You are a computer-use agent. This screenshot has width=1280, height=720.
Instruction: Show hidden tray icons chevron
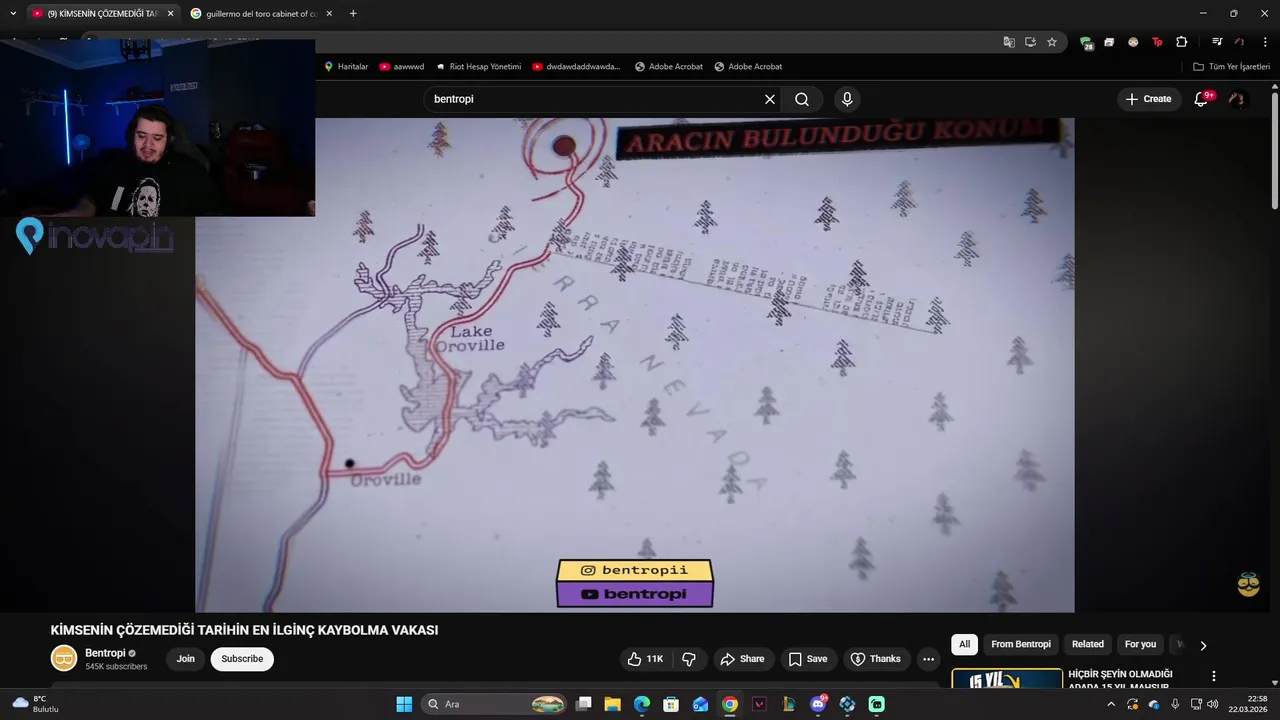[1110, 704]
